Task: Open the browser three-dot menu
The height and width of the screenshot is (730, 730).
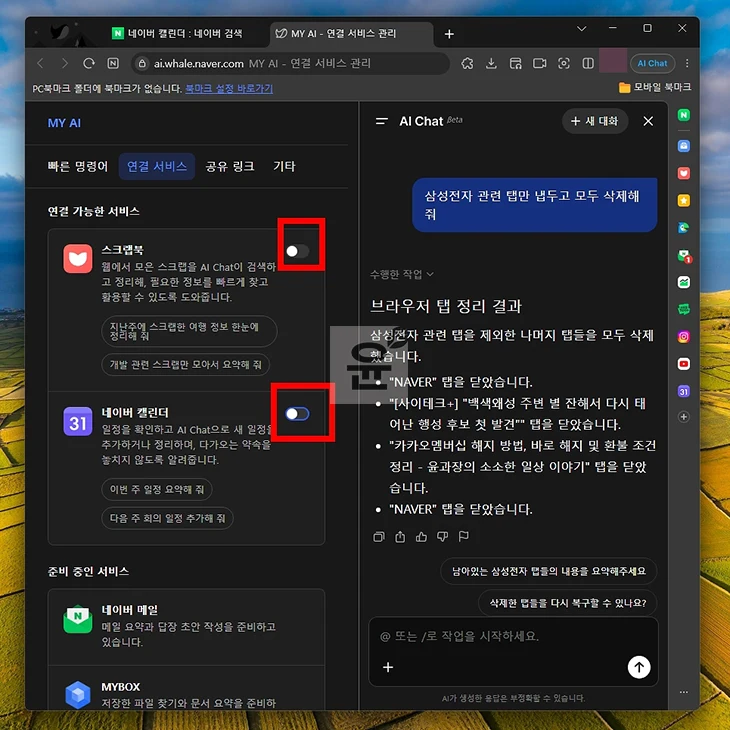Action: pos(687,63)
